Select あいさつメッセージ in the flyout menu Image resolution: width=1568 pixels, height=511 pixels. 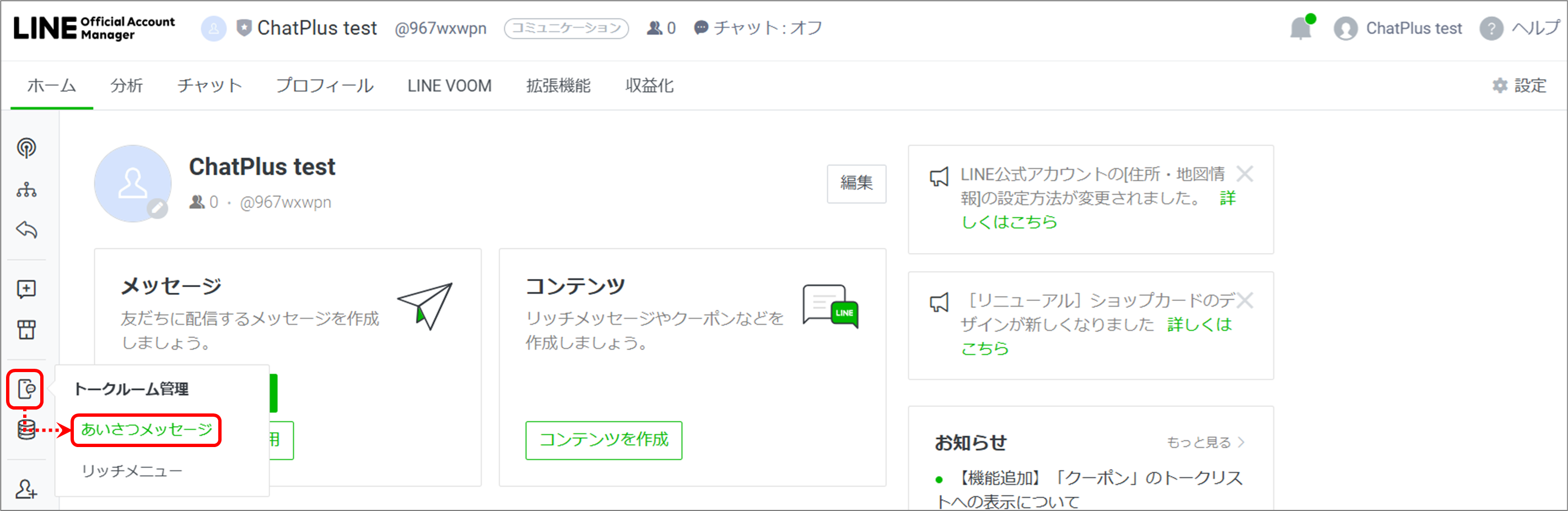[x=146, y=430]
